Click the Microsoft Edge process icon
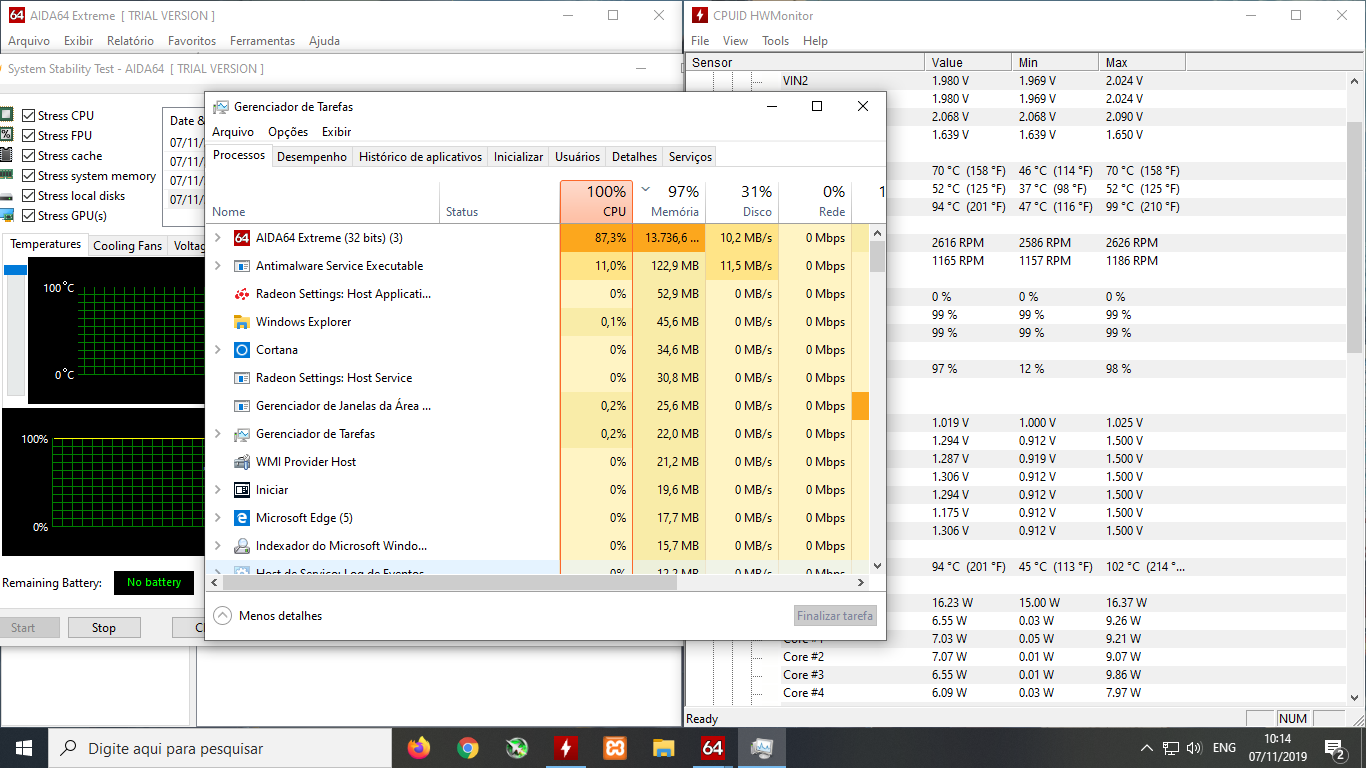 (x=241, y=518)
